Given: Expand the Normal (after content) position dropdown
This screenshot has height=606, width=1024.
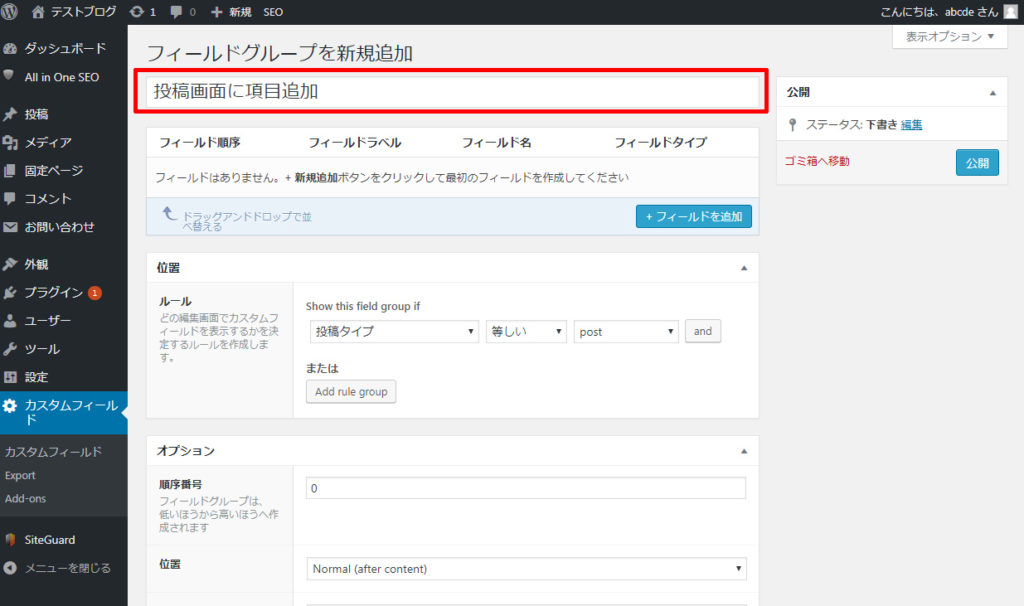Looking at the screenshot, I should [x=526, y=569].
